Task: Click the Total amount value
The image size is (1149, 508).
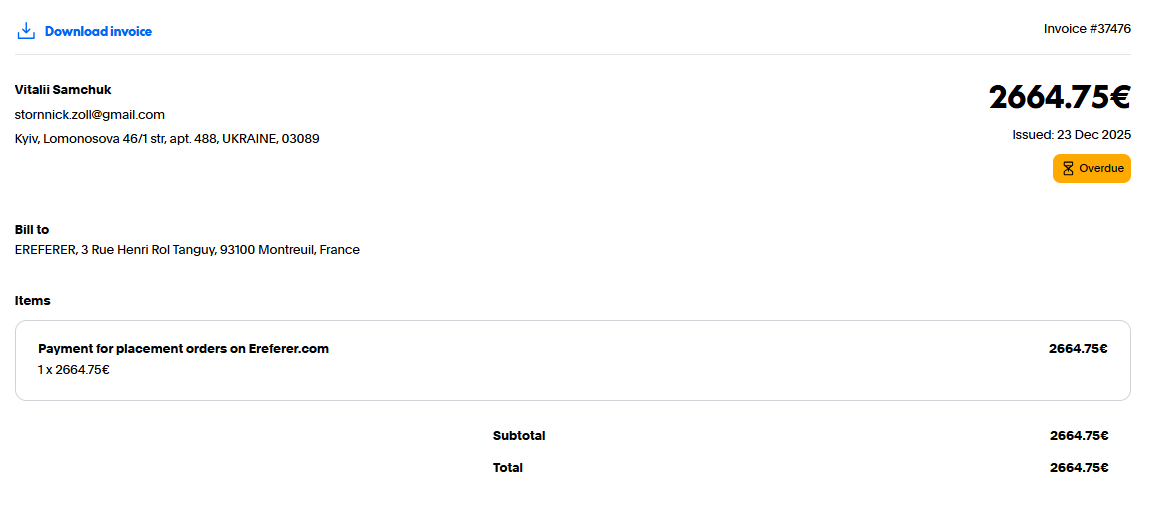Action: pyautogui.click(x=1078, y=468)
